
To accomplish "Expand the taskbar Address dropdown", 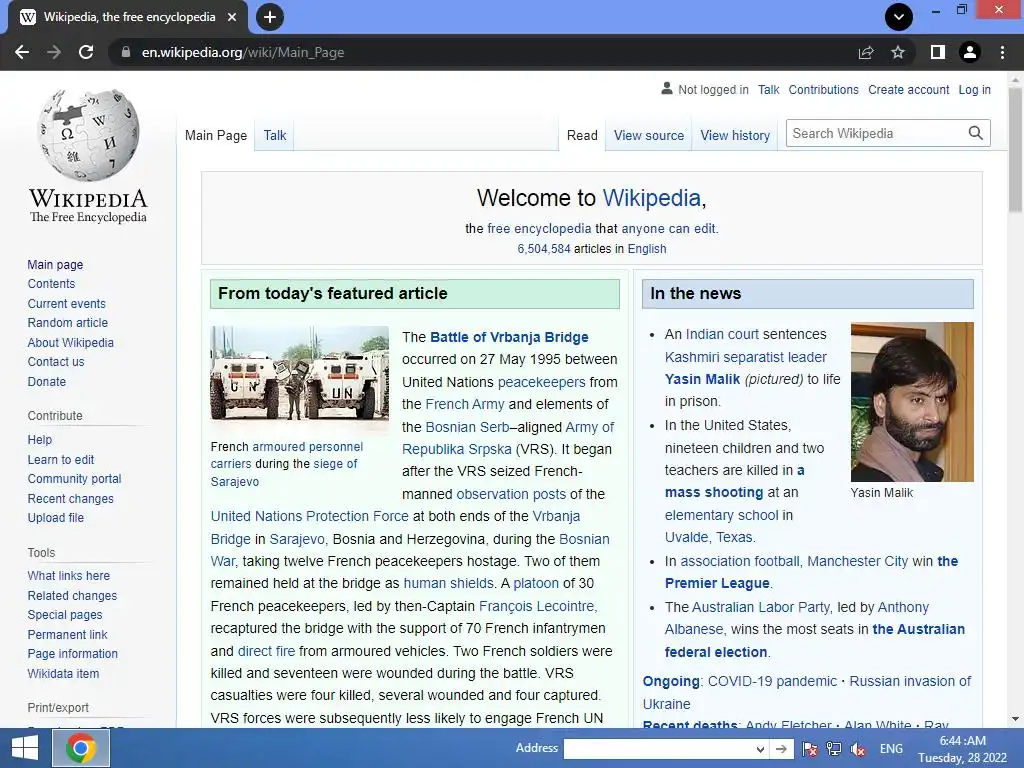I will (760, 749).
